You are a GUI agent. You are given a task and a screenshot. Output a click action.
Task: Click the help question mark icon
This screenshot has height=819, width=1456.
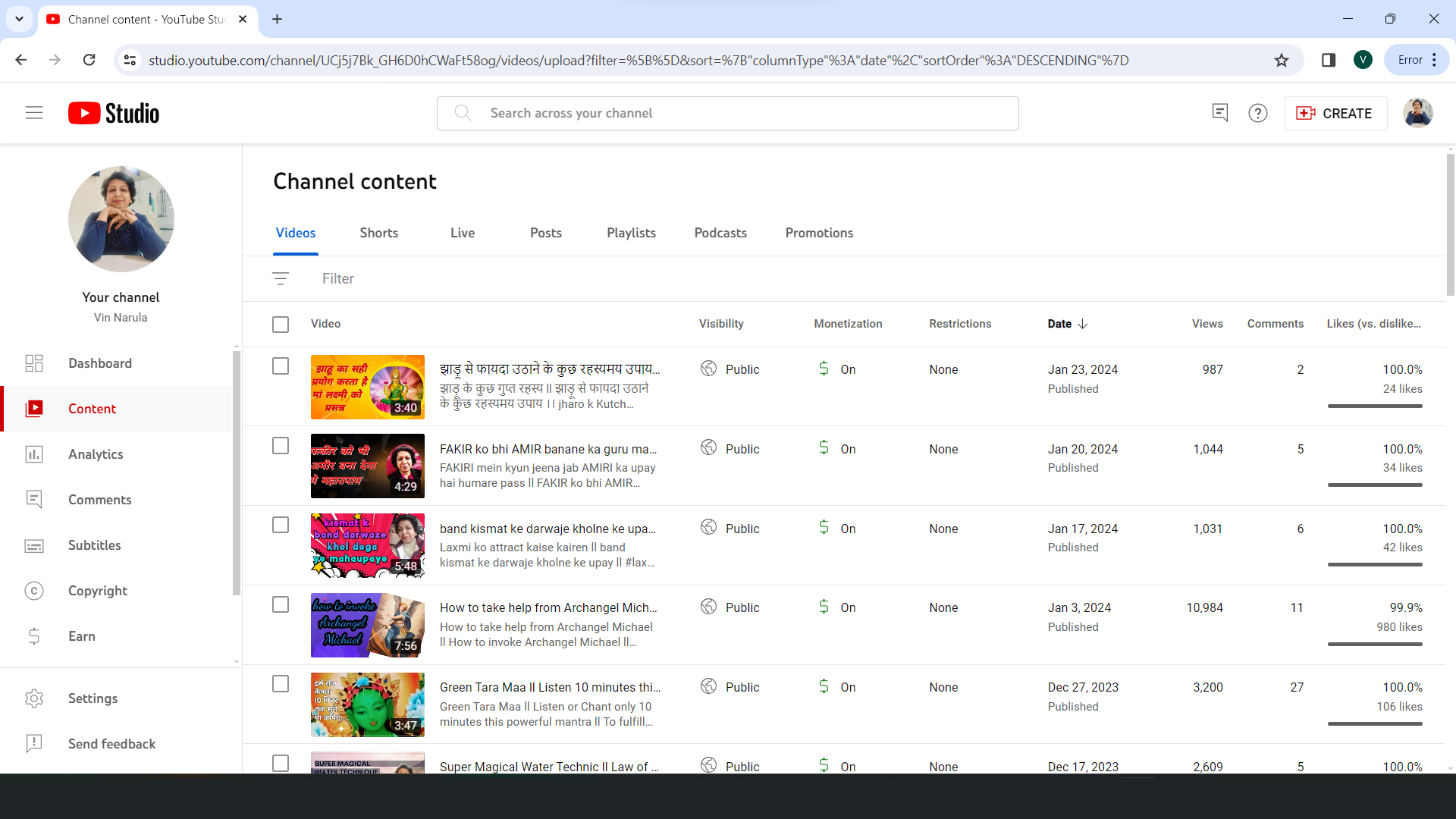[x=1258, y=113]
